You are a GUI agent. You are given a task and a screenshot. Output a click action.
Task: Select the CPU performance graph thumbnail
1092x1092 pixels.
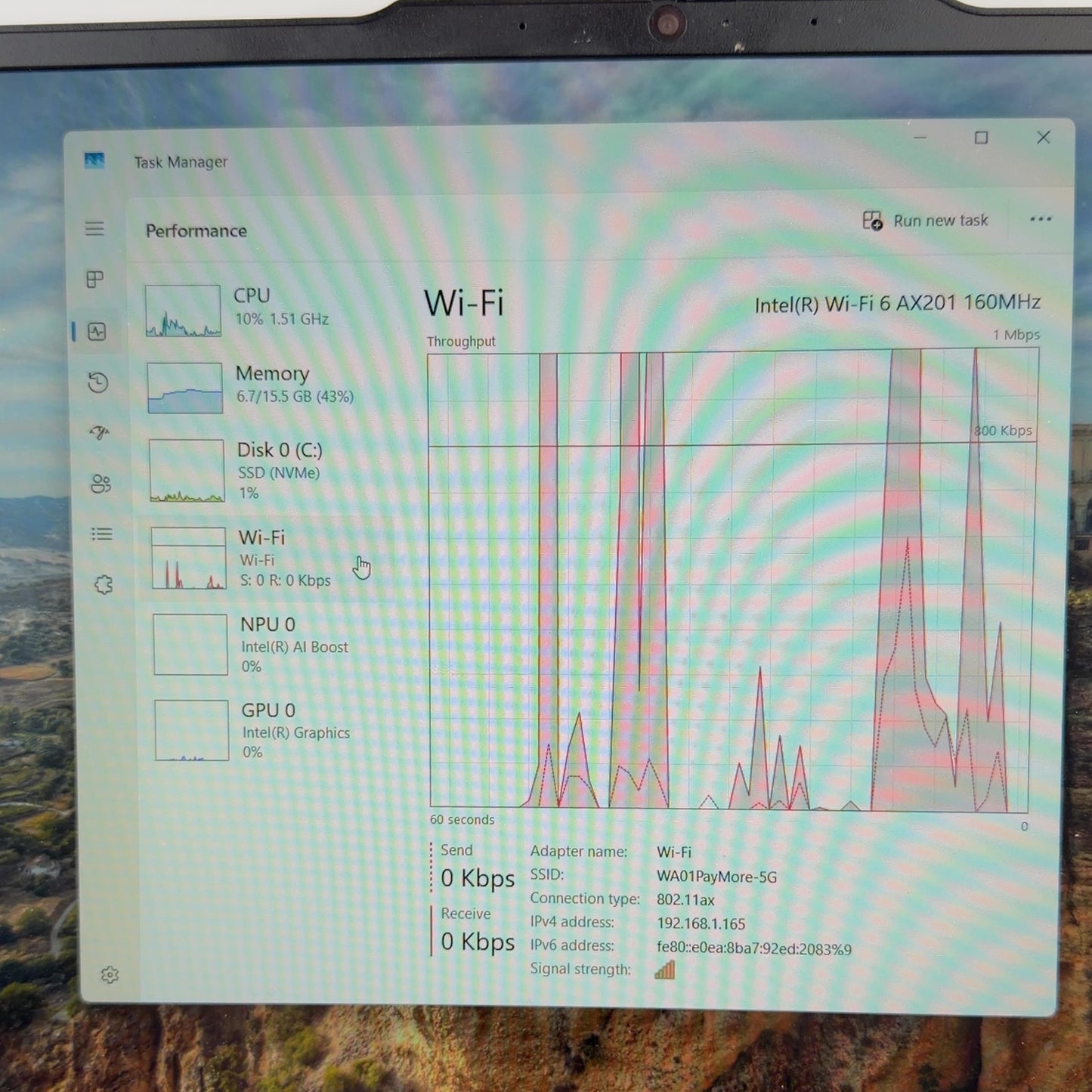183,311
